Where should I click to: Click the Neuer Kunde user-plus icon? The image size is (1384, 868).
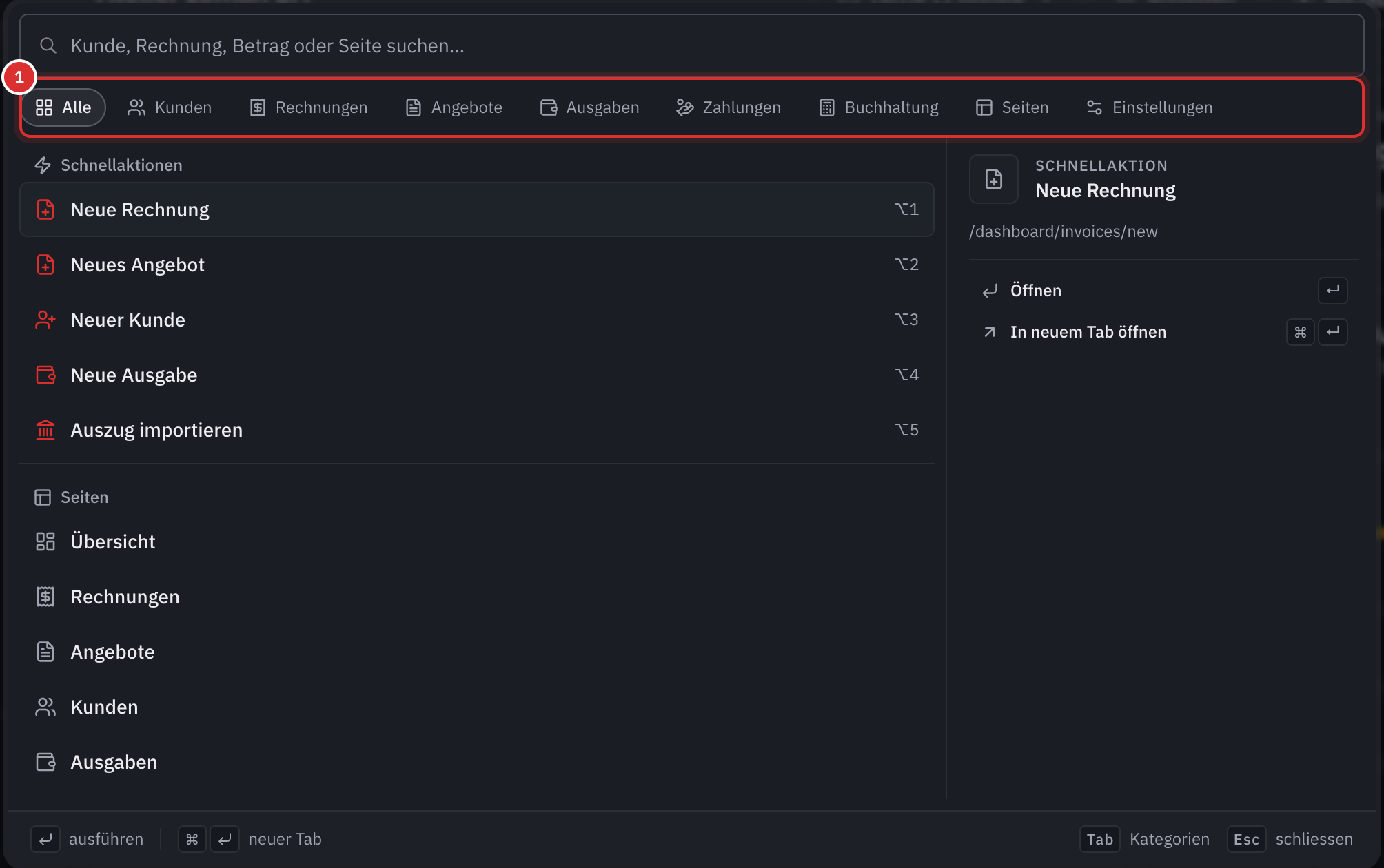click(45, 320)
